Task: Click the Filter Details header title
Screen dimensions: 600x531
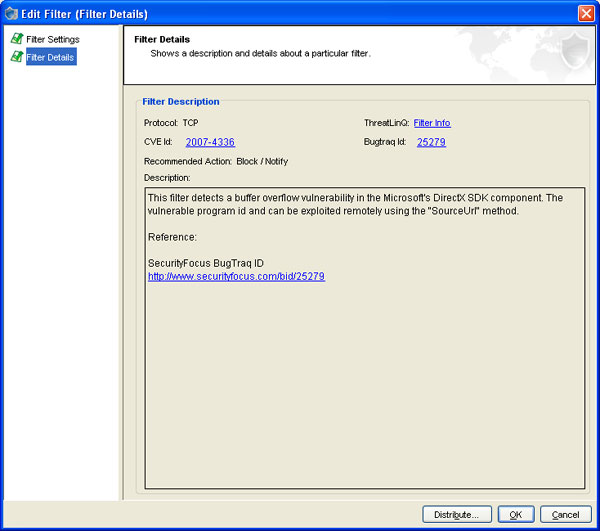Action: [162, 39]
